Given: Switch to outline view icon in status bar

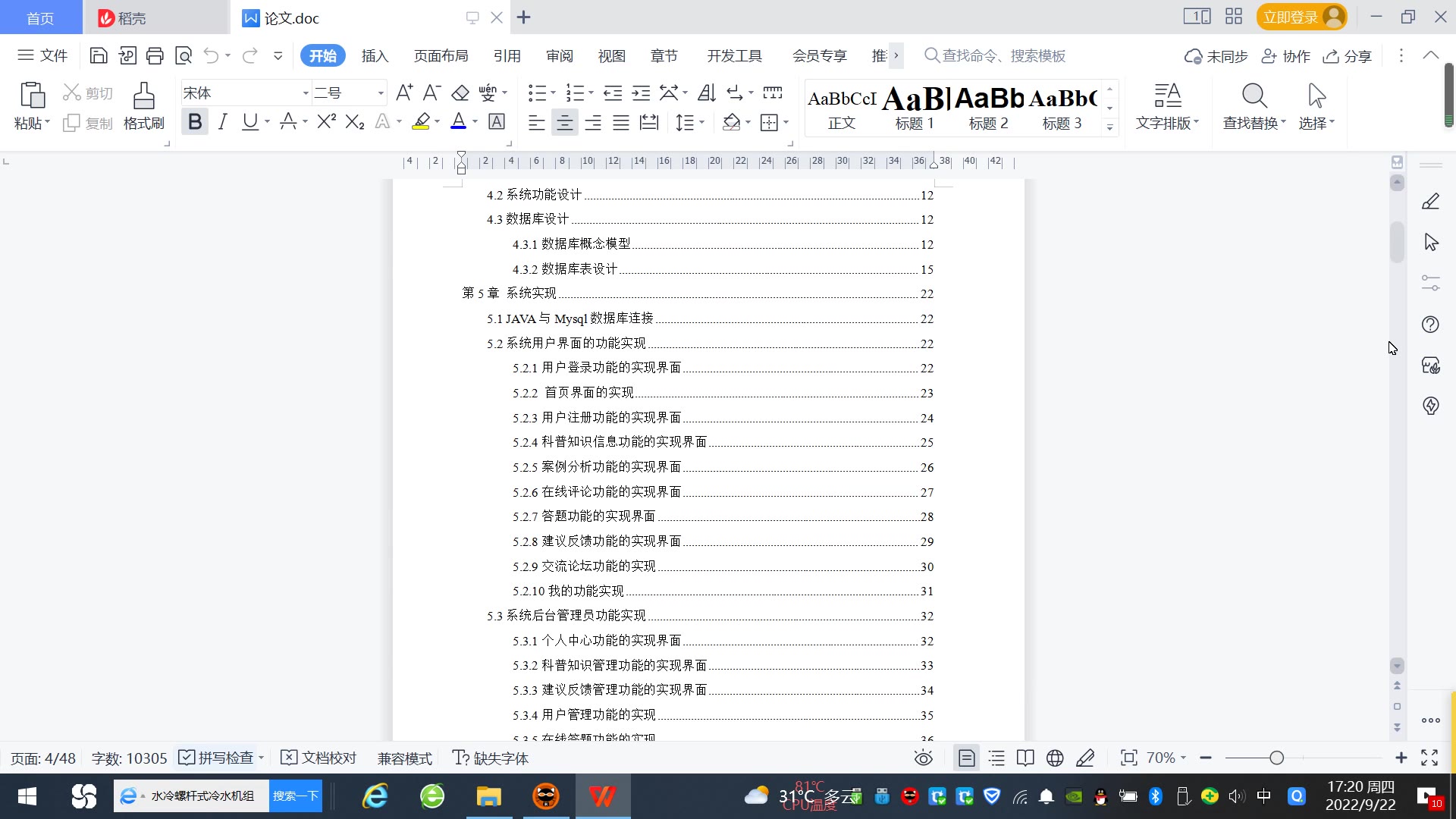Looking at the screenshot, I should click(996, 758).
